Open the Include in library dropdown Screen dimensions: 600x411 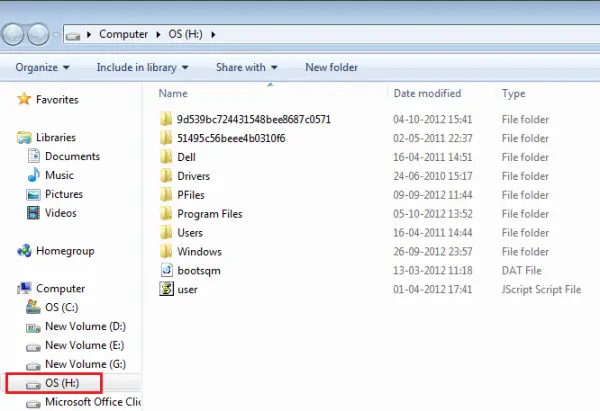(x=142, y=67)
